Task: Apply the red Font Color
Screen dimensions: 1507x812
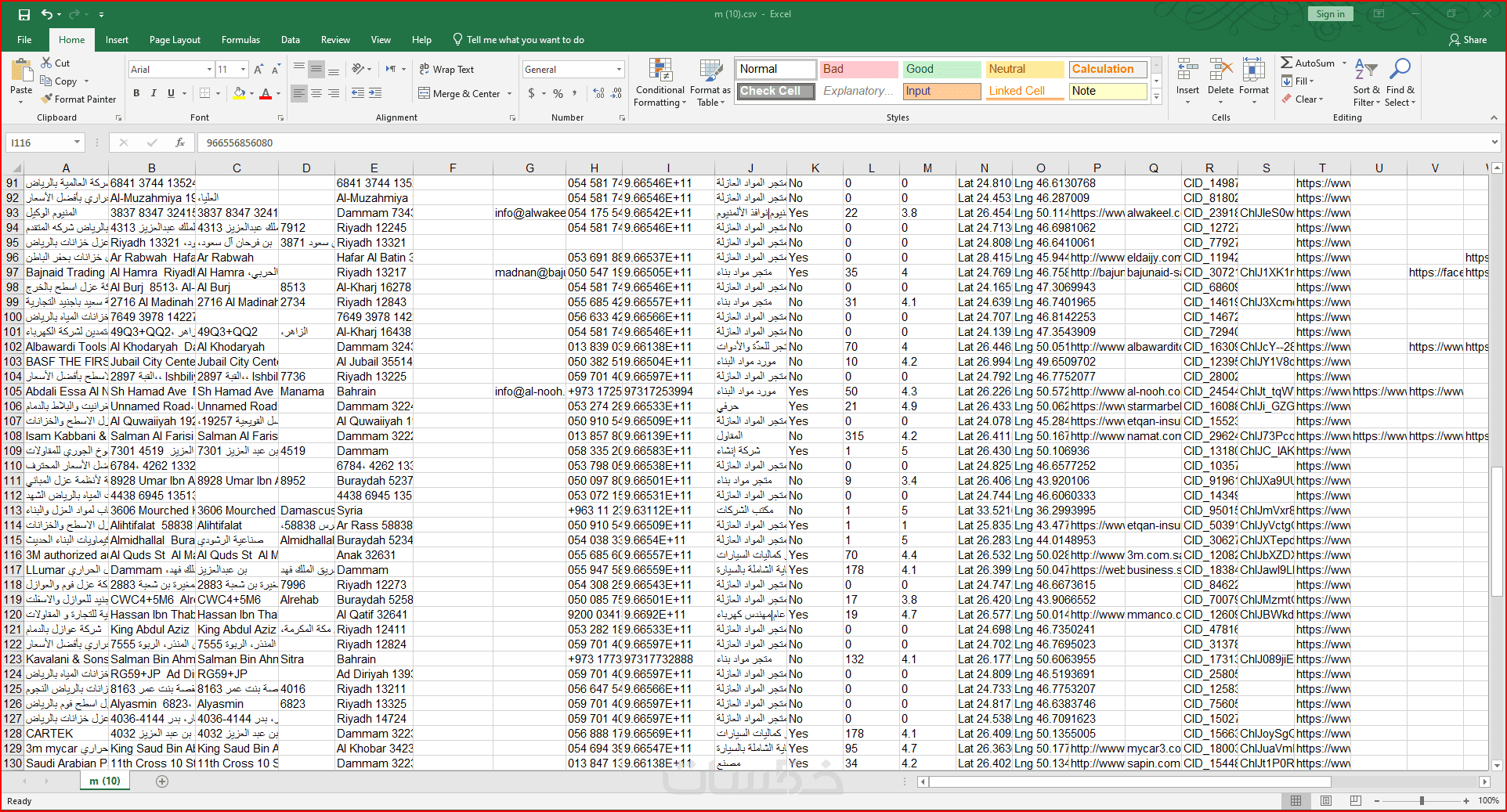Action: pyautogui.click(x=266, y=93)
